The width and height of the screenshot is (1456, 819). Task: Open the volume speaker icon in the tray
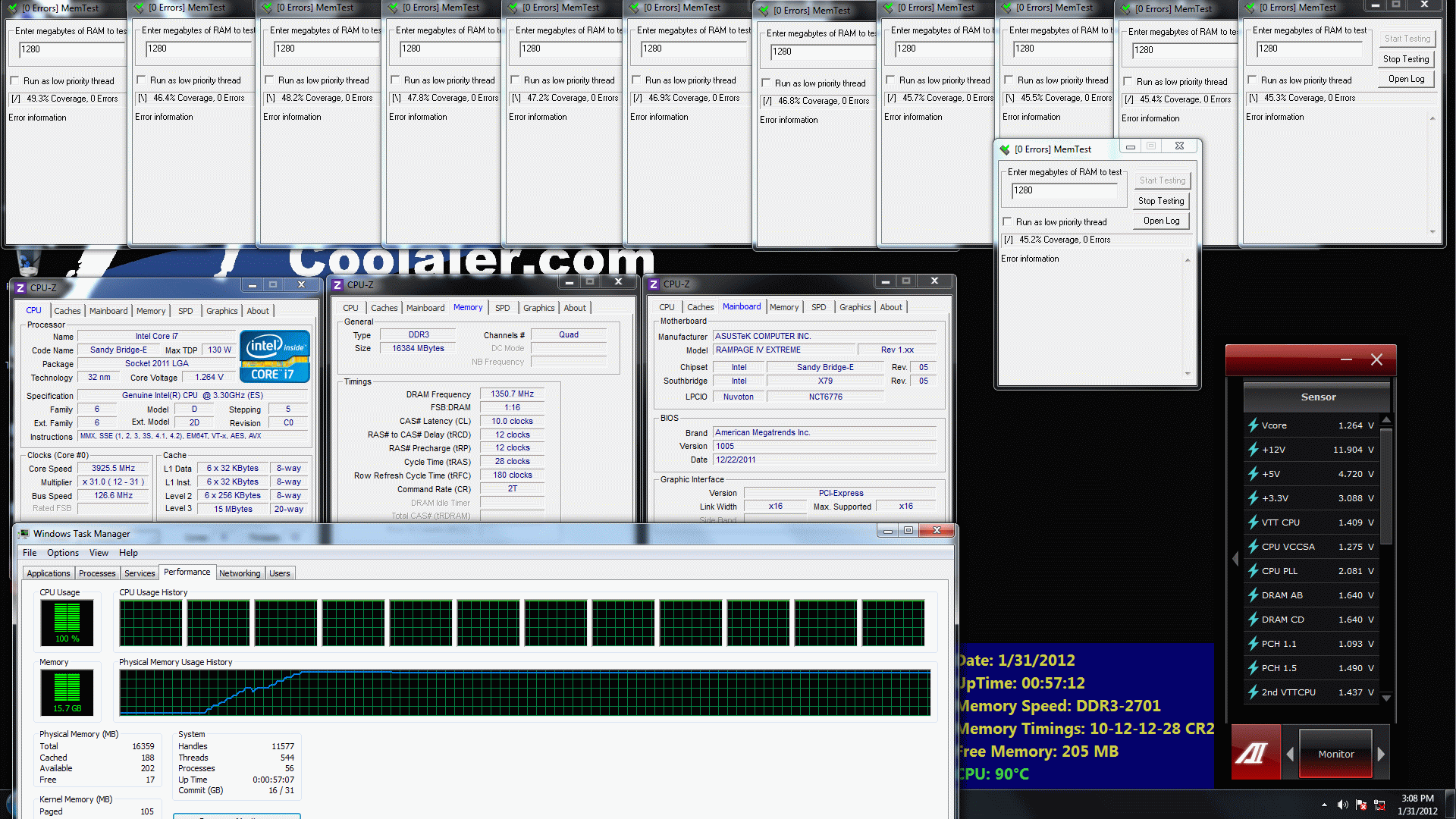(x=1343, y=805)
